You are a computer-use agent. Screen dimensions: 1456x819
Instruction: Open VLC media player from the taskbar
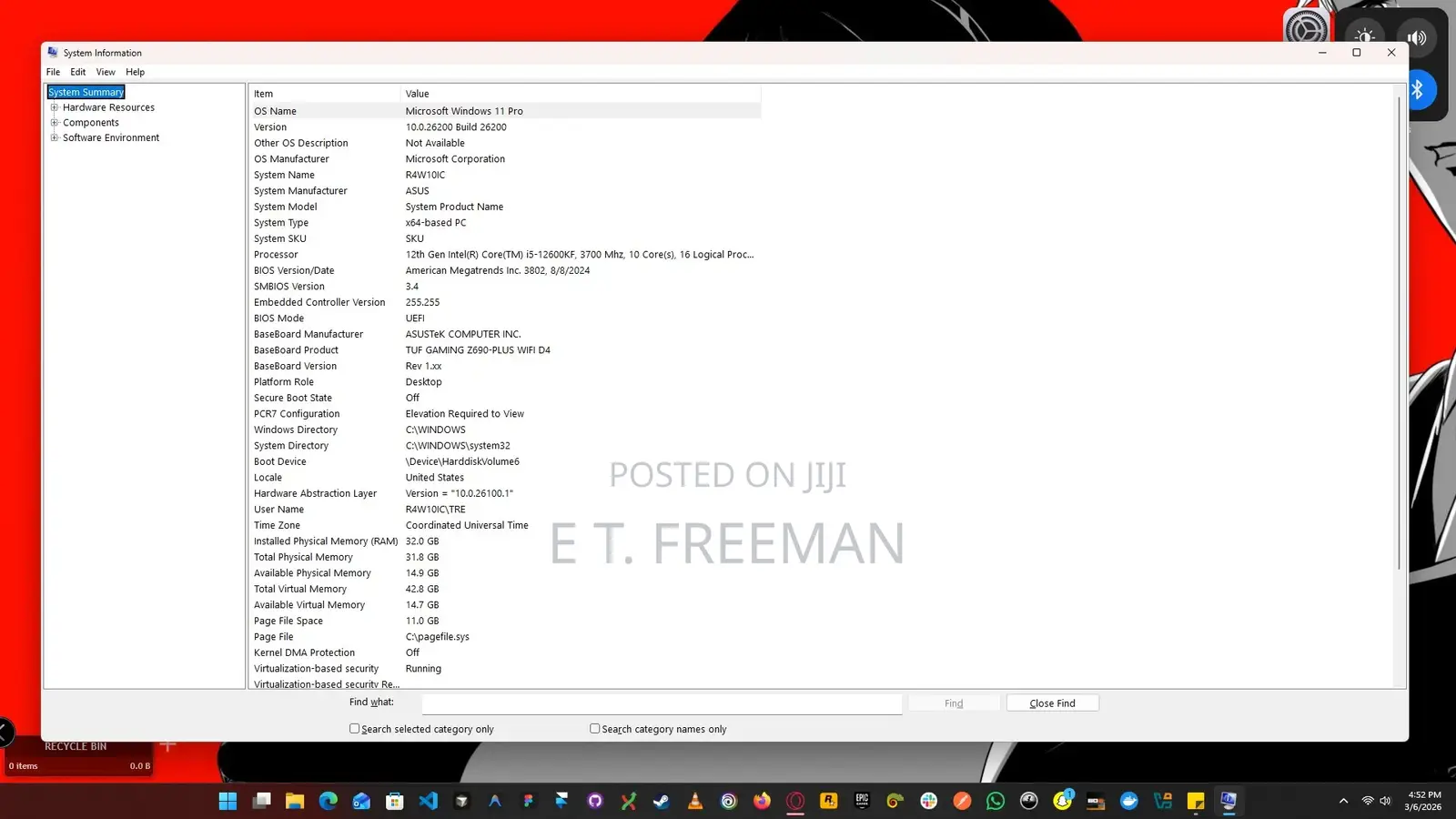pyautogui.click(x=695, y=801)
